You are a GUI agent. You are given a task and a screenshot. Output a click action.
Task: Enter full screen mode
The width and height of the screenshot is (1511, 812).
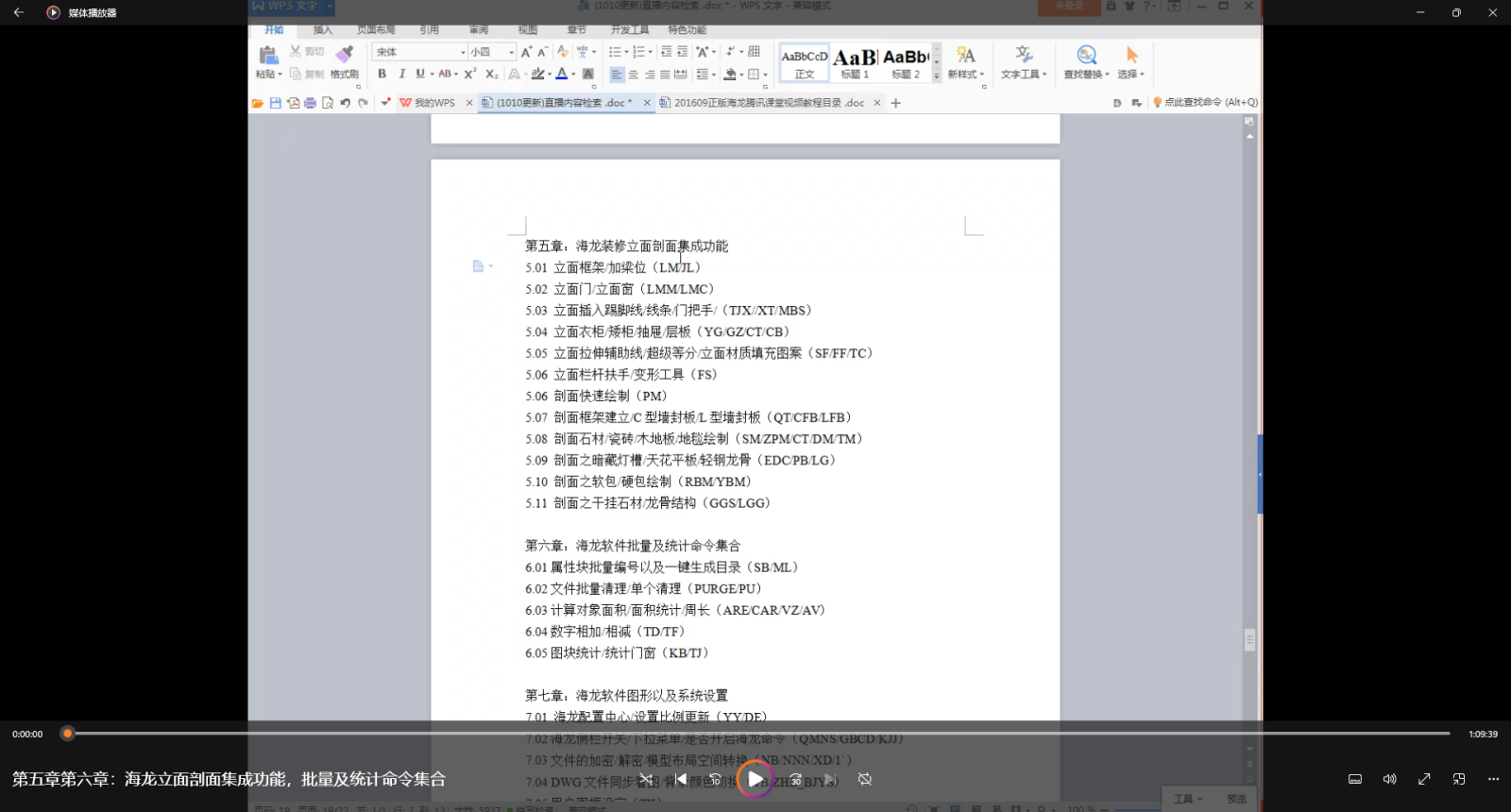click(1424, 779)
